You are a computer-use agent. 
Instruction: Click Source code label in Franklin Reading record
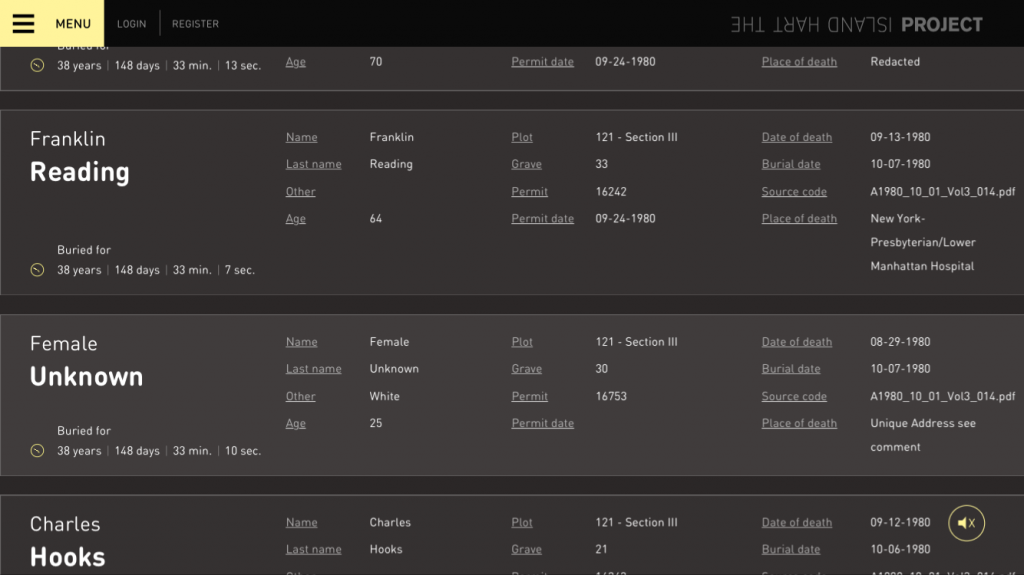pos(794,192)
